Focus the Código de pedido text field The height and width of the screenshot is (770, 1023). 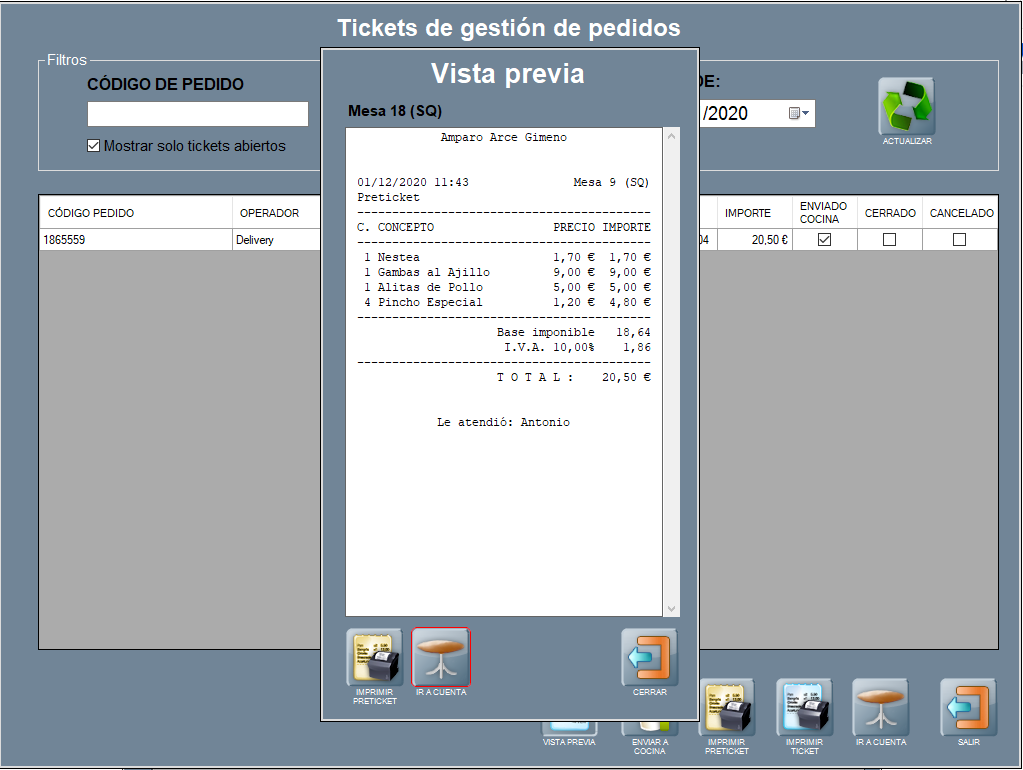[197, 114]
